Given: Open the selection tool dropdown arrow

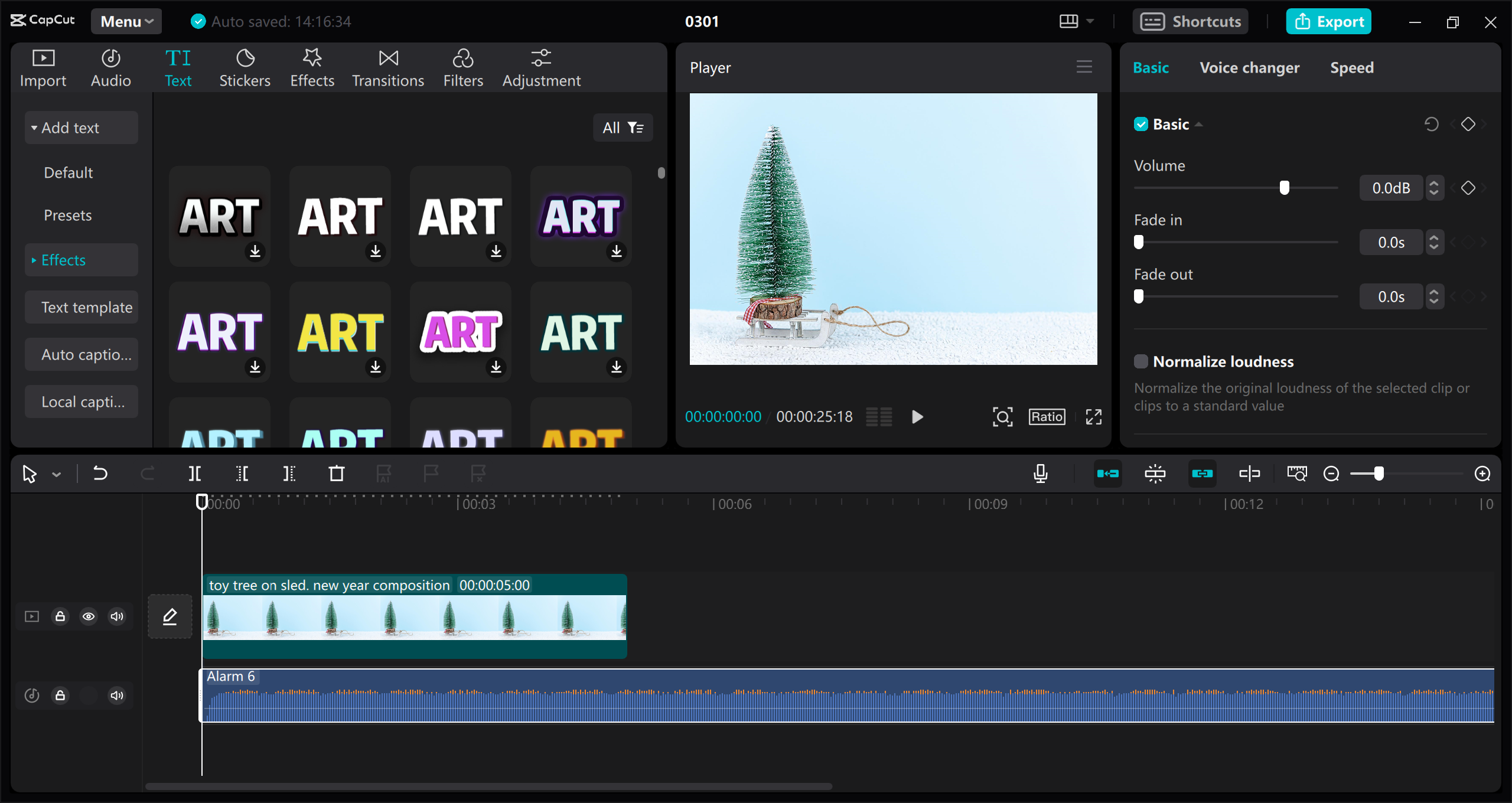Looking at the screenshot, I should tap(56, 474).
